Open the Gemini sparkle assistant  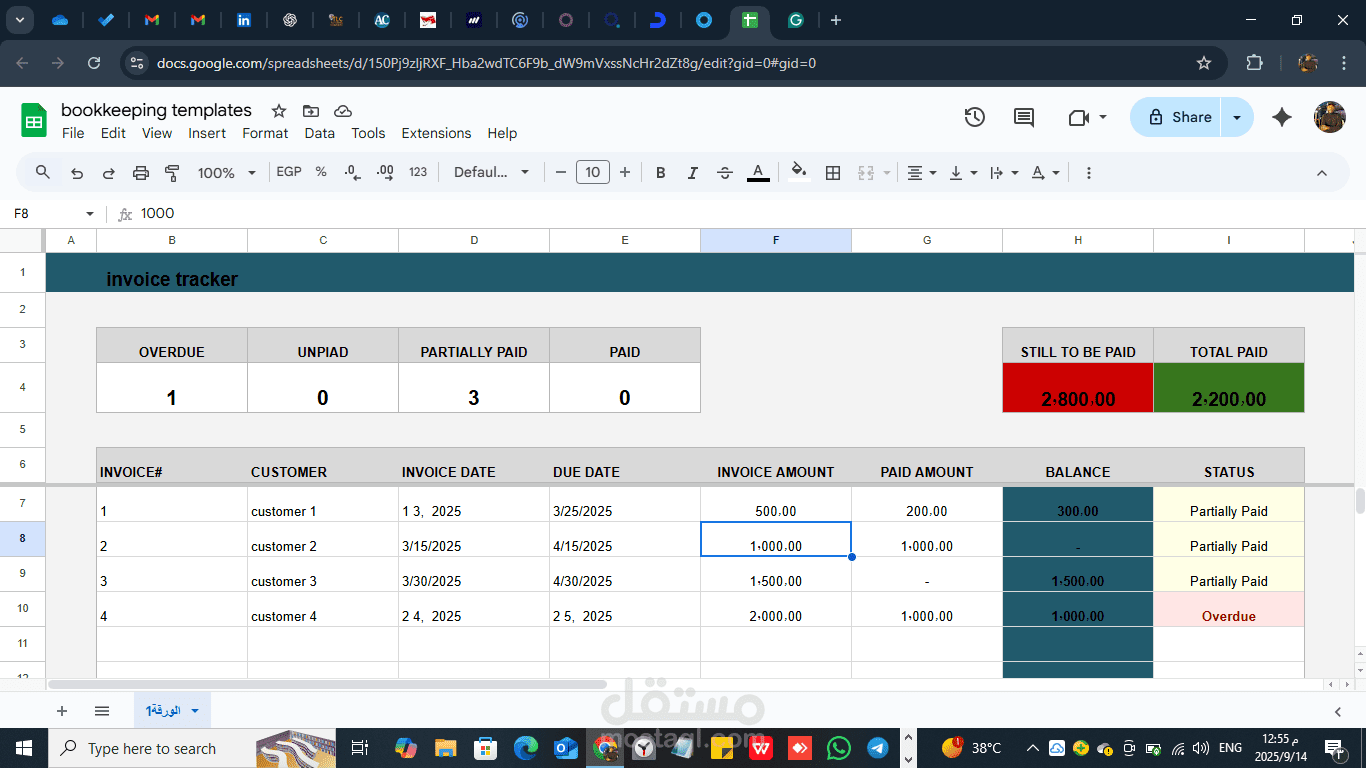pyautogui.click(x=1282, y=117)
